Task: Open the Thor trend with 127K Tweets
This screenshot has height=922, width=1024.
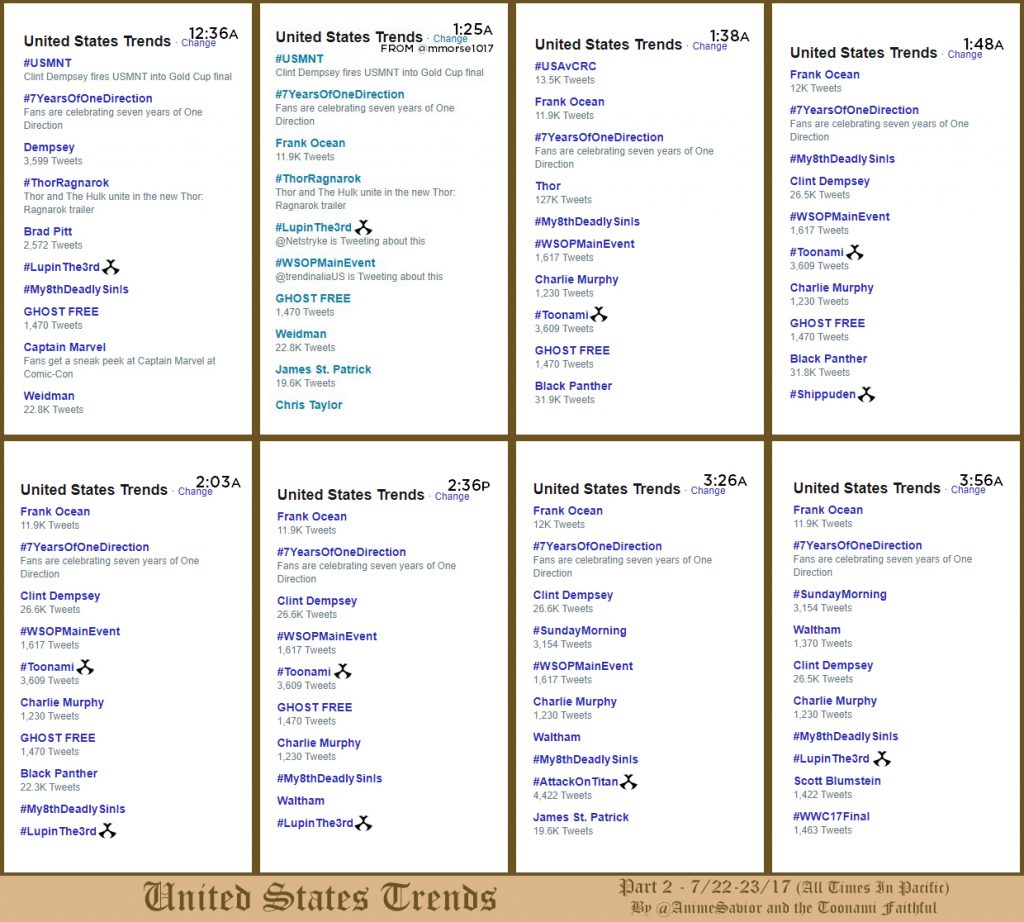Action: point(548,186)
